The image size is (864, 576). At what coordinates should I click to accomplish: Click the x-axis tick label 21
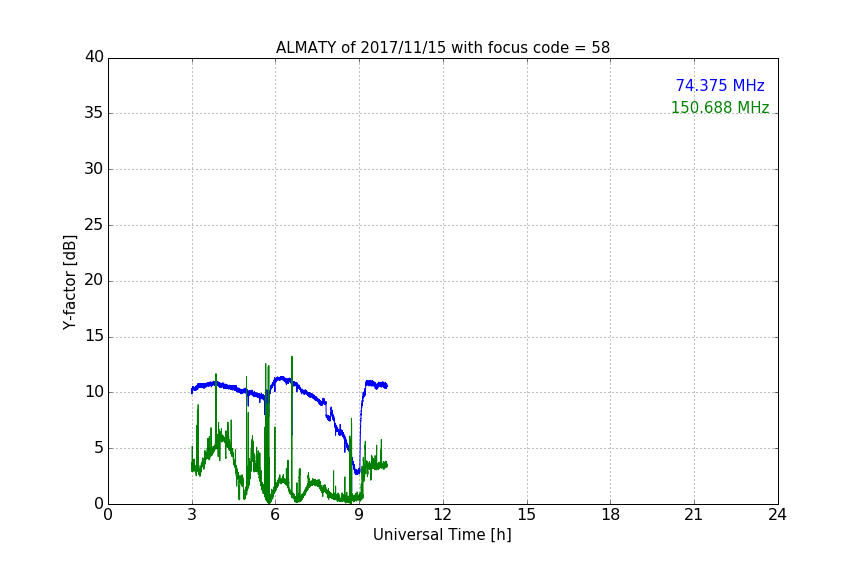[694, 515]
